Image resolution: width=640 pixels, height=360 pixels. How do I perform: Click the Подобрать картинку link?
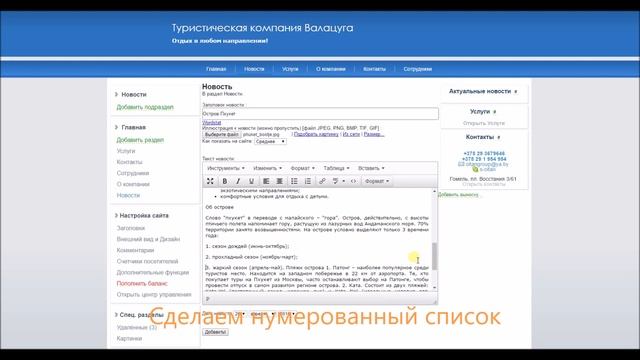click(316, 134)
